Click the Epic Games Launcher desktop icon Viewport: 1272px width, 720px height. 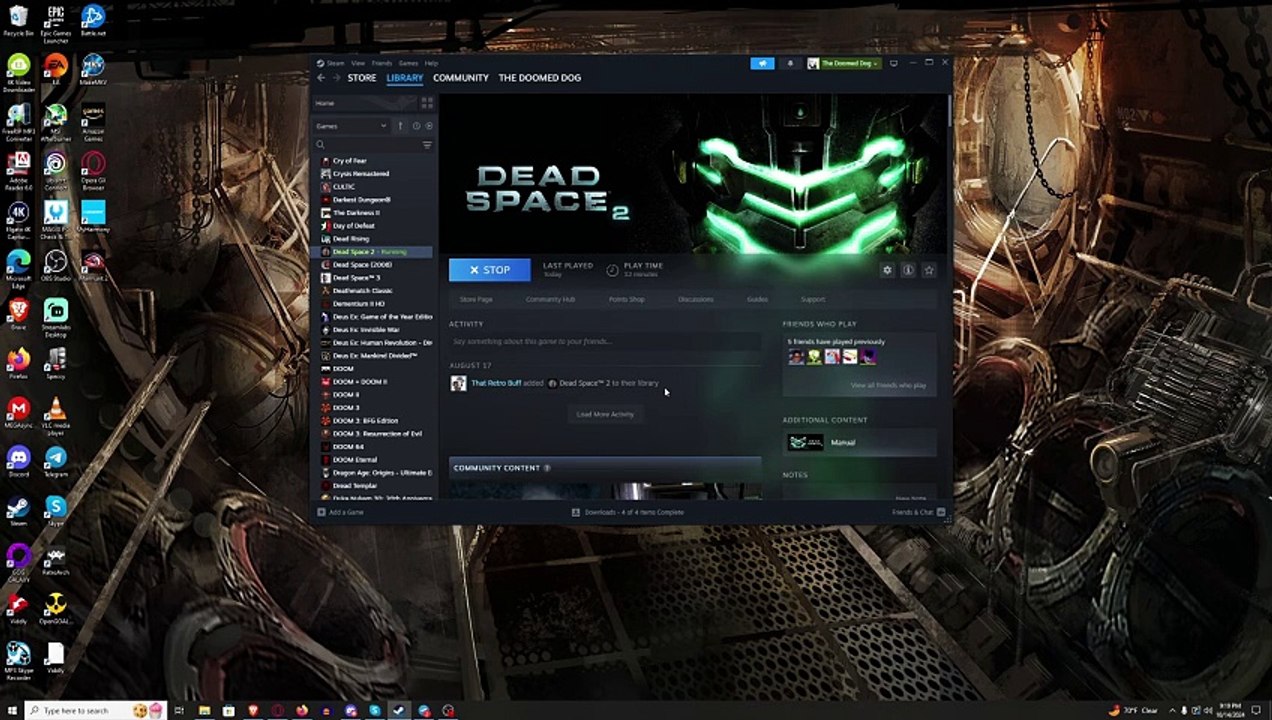pos(55,25)
